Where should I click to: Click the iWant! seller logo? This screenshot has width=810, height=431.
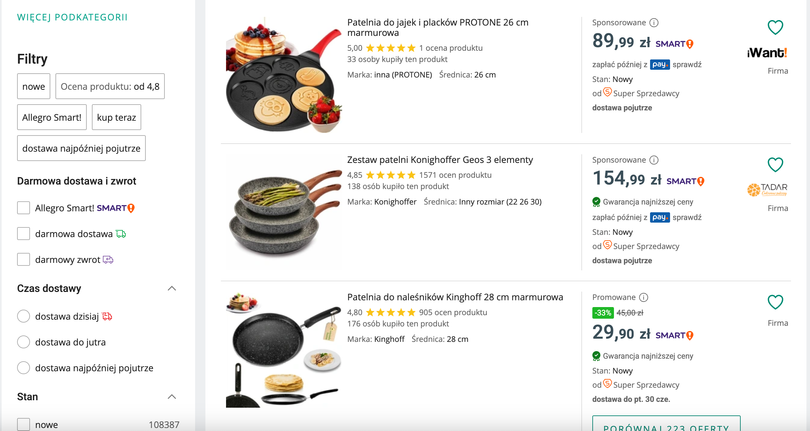767,52
